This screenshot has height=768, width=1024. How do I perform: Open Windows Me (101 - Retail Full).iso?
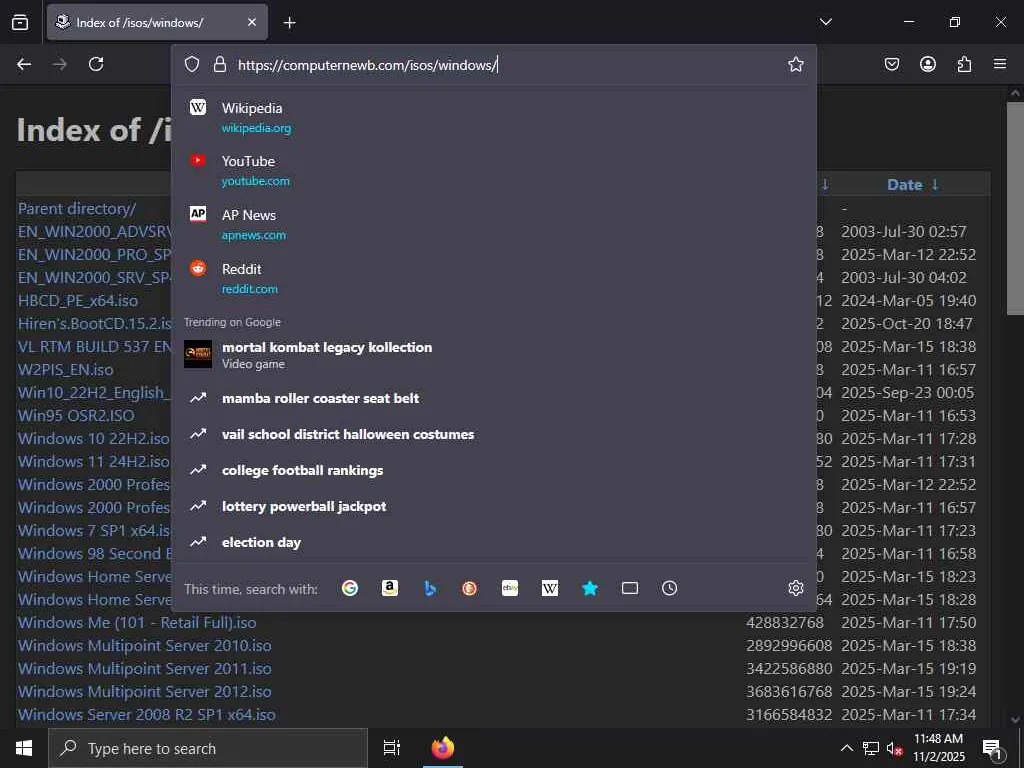point(137,622)
